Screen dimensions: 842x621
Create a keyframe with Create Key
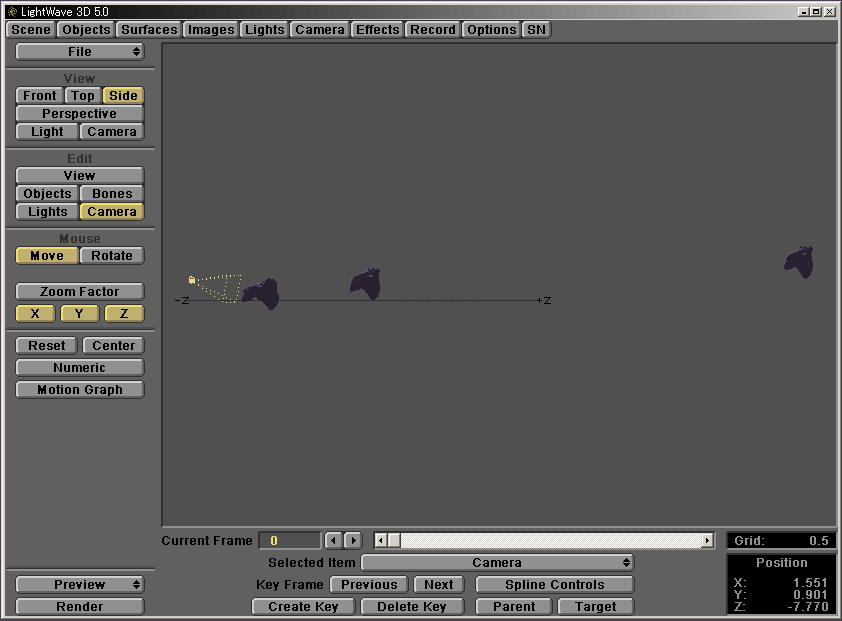303,606
